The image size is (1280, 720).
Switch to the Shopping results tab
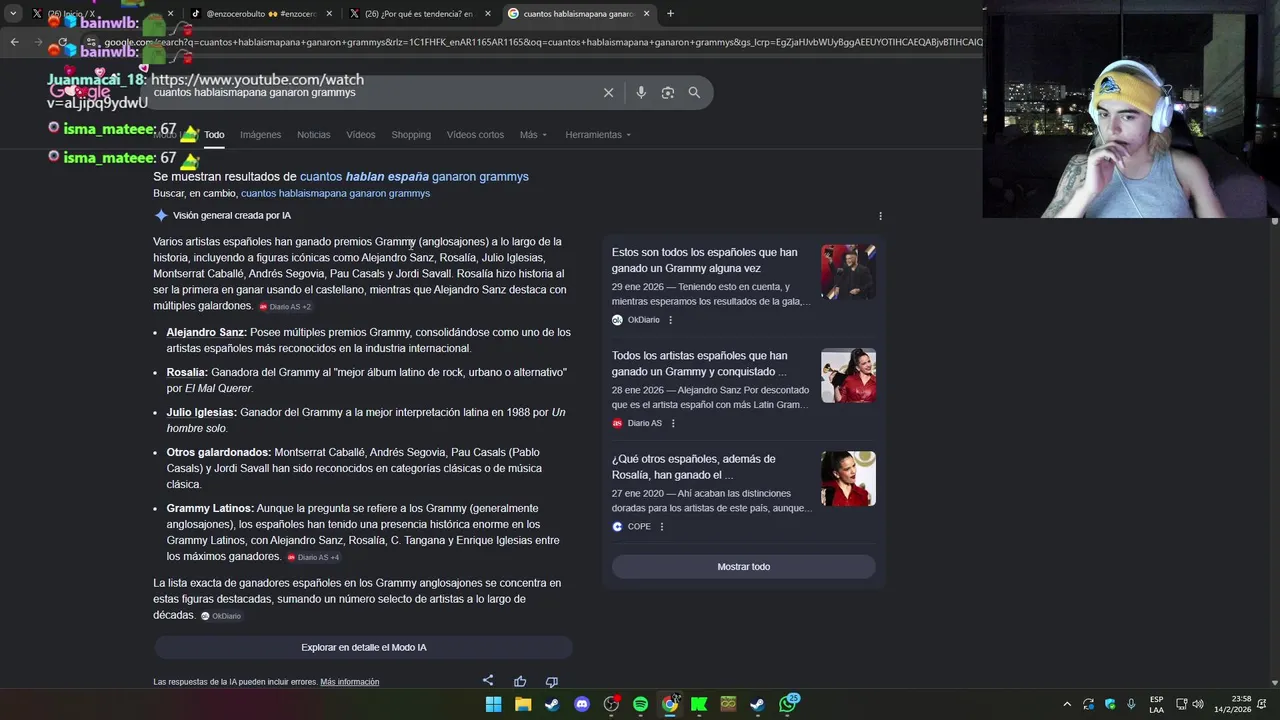pyautogui.click(x=411, y=135)
